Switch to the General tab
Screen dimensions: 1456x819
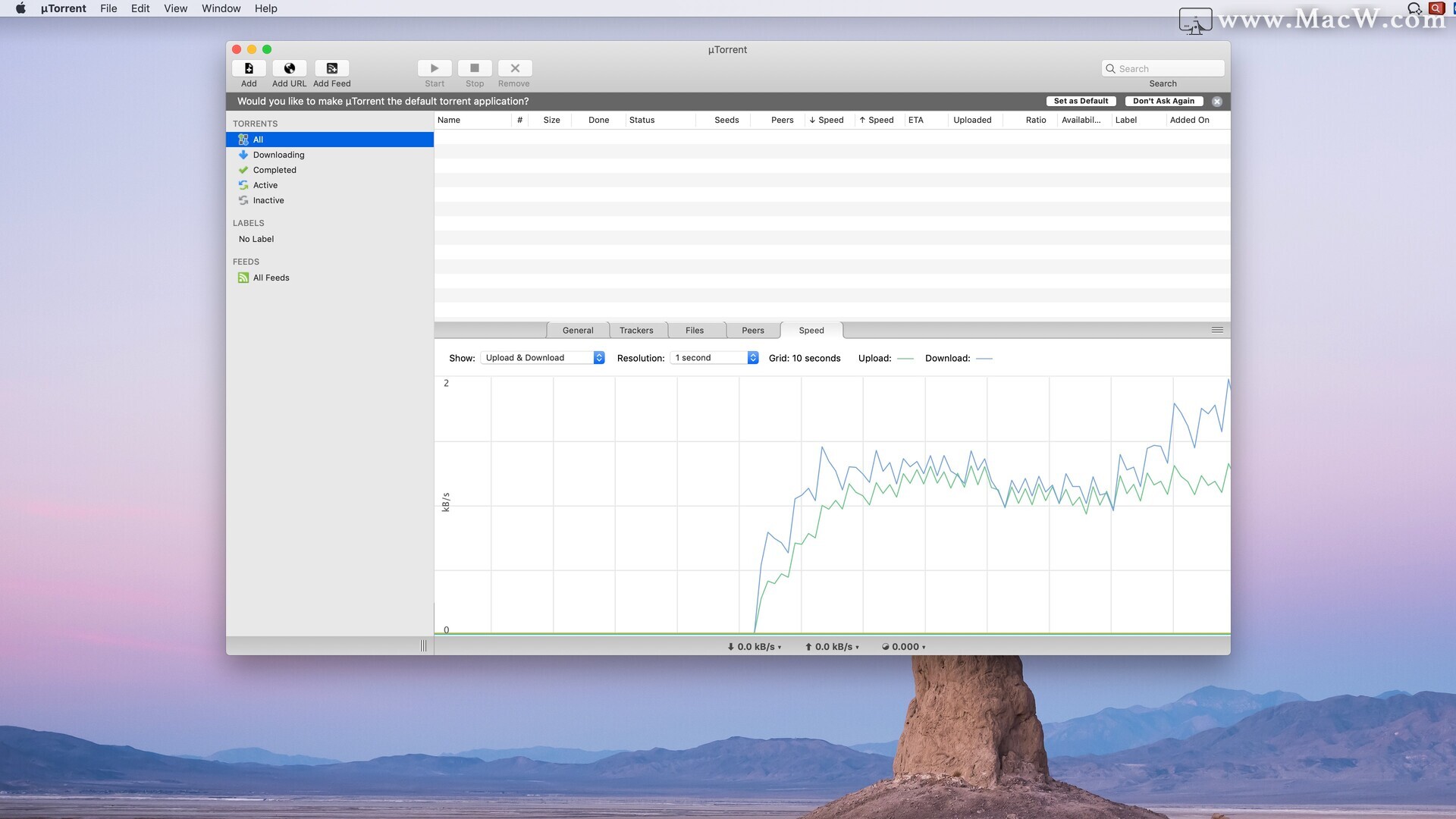[x=578, y=331]
